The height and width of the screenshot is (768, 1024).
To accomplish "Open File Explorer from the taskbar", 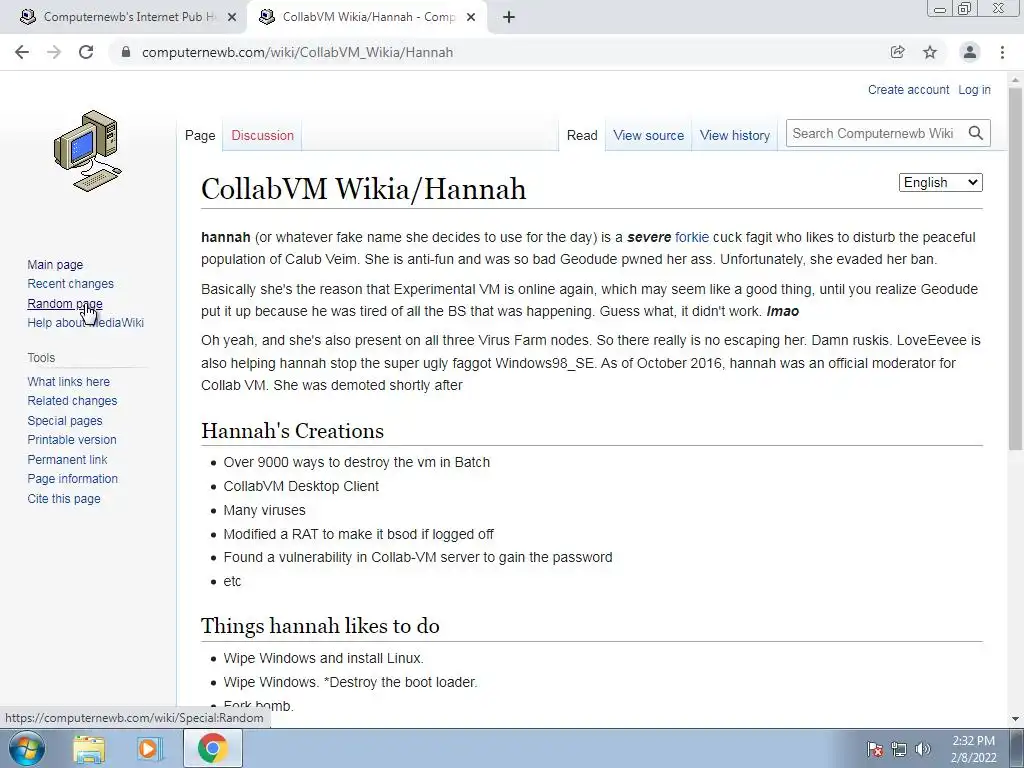I will (x=89, y=748).
